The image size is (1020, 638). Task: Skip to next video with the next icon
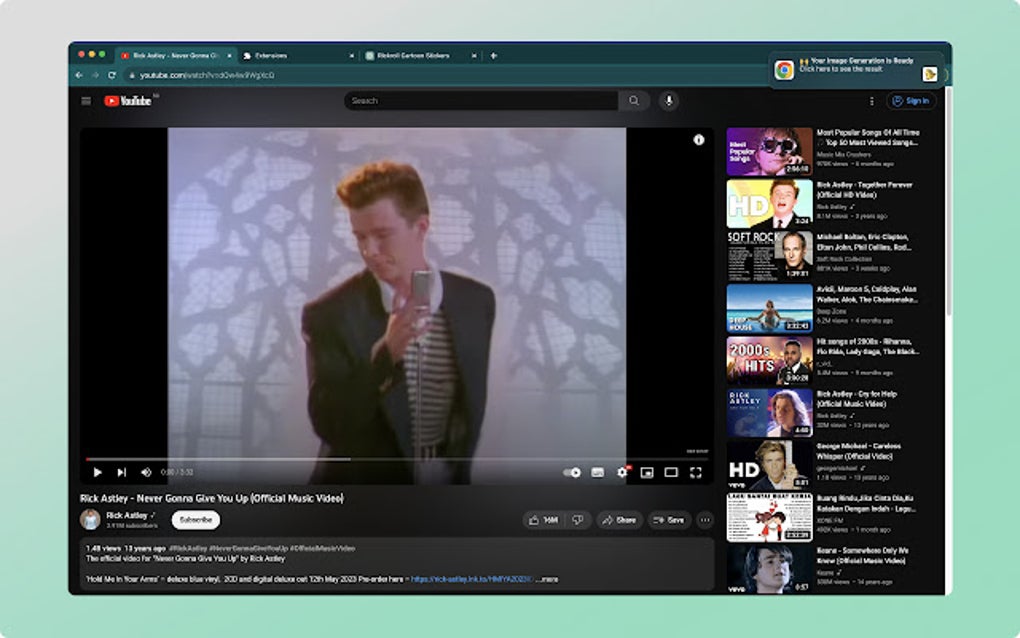coord(120,472)
